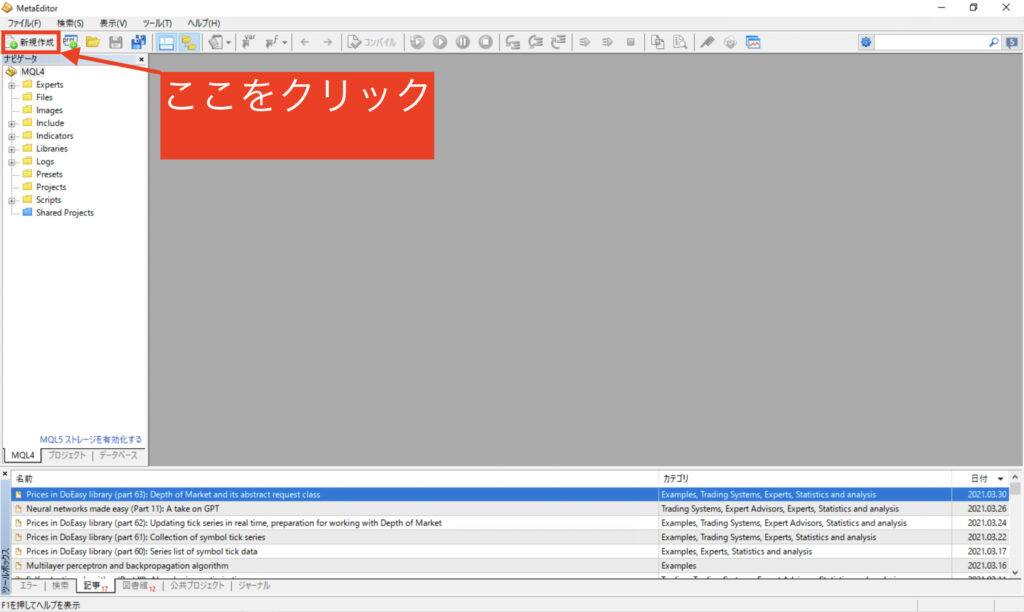Click the blue gear icon beside search box

[x=866, y=42]
